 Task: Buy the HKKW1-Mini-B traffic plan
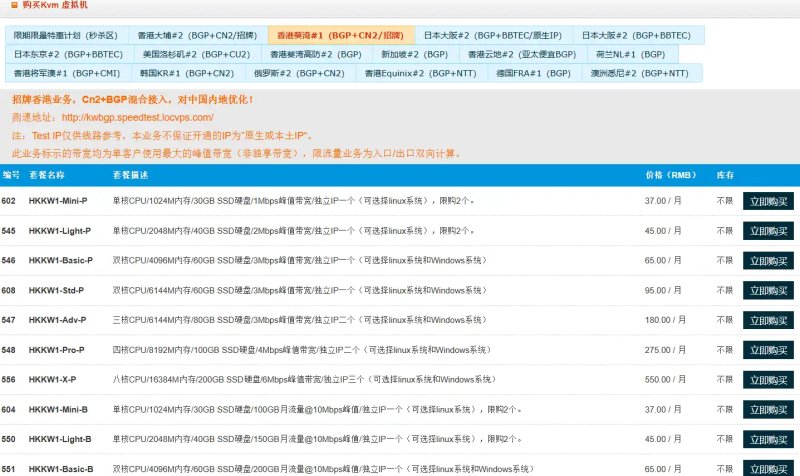point(768,410)
